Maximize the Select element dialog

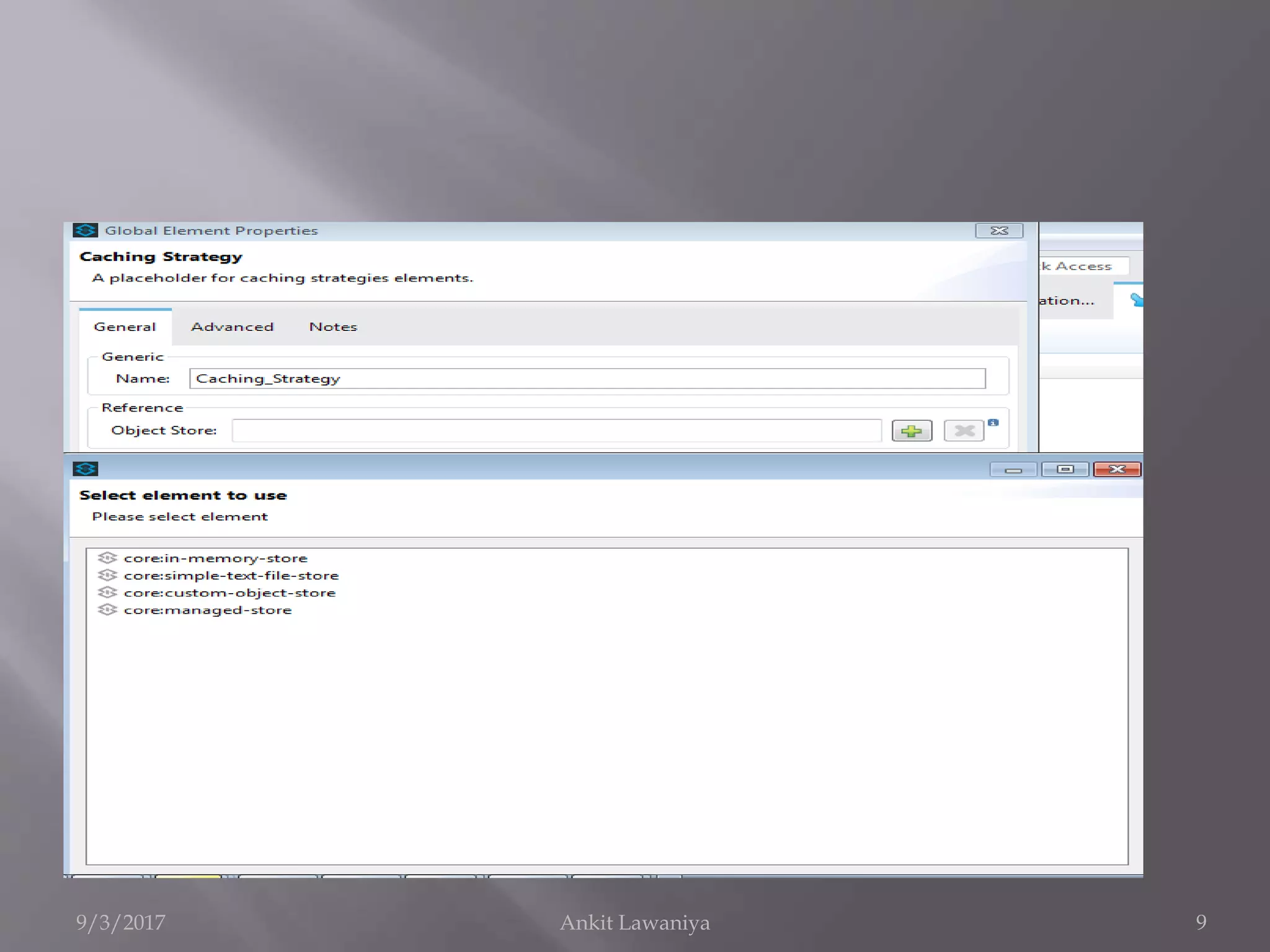tap(1065, 470)
